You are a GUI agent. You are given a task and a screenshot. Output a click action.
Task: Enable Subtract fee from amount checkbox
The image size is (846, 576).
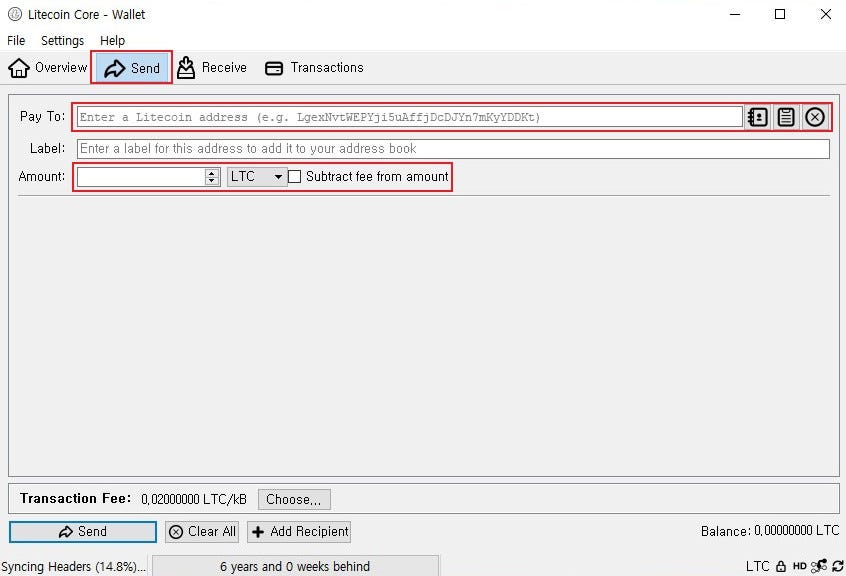pyautogui.click(x=295, y=176)
